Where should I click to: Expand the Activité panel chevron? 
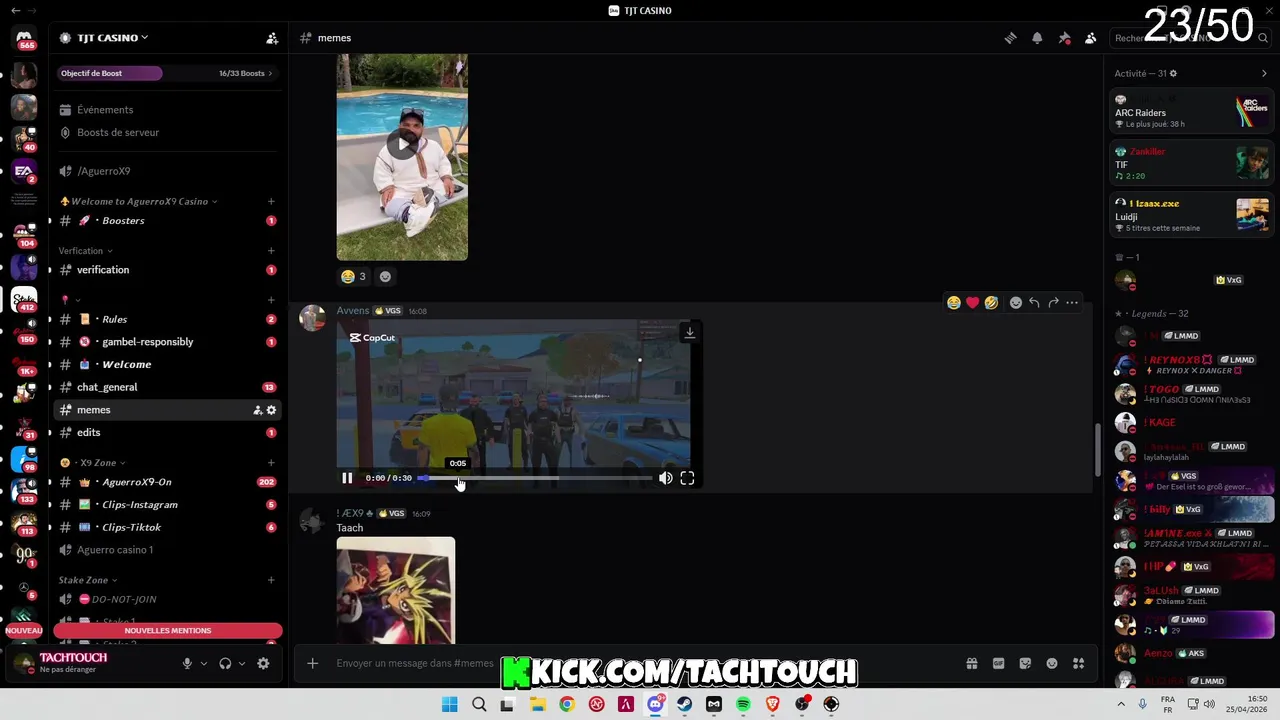point(1264,73)
